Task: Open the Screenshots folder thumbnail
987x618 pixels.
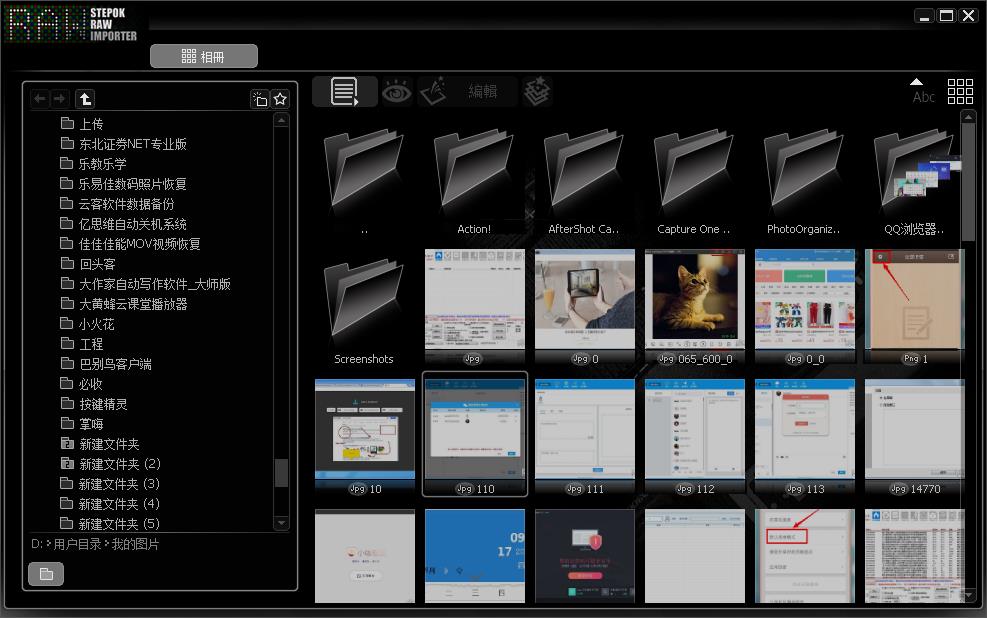Action: click(364, 310)
